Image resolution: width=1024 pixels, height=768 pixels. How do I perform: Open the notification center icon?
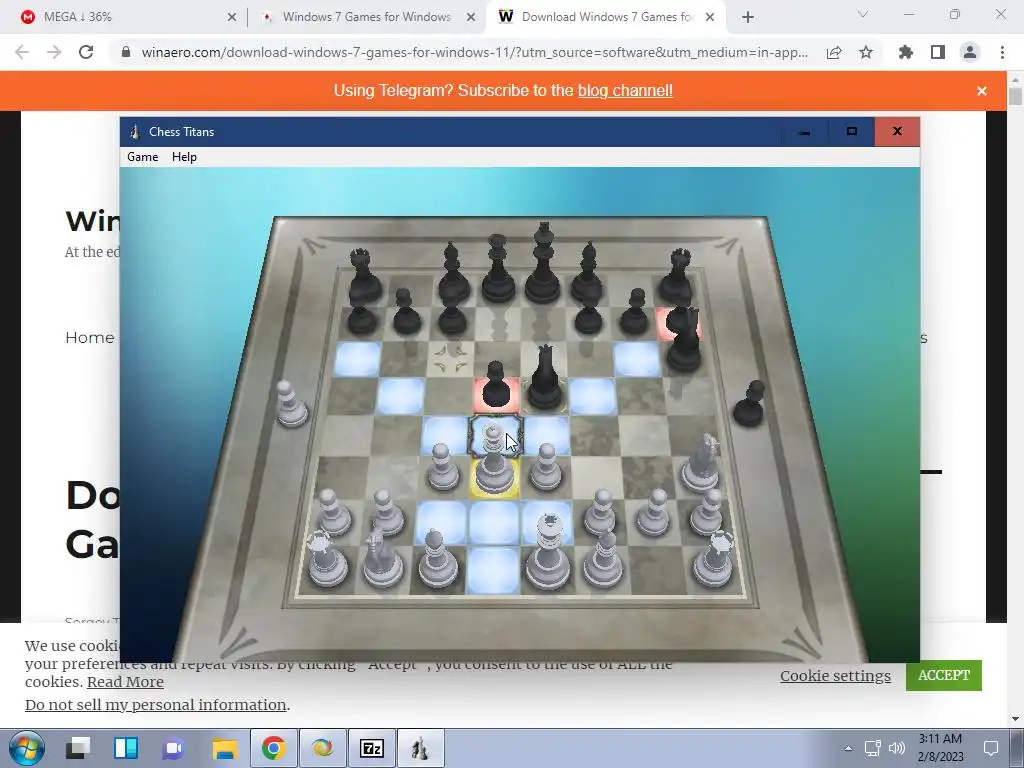(x=991, y=748)
